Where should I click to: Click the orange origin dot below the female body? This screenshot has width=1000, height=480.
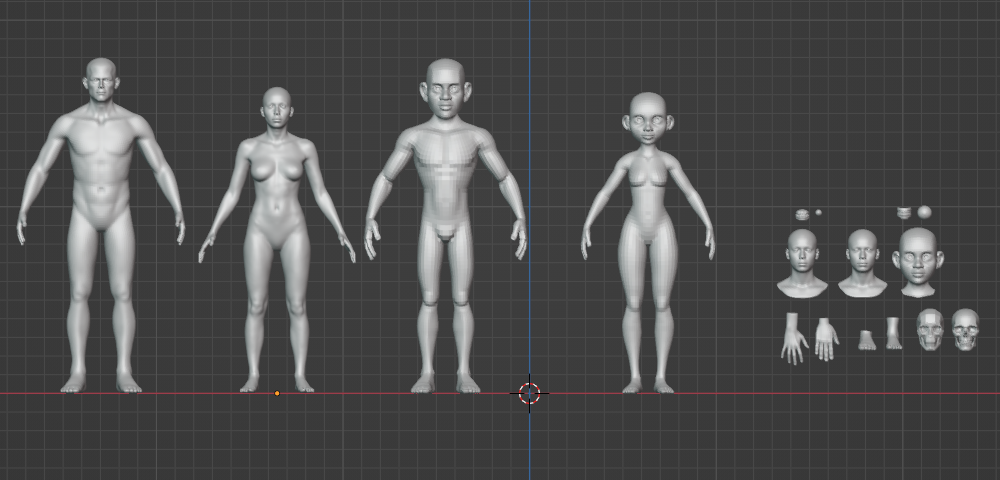277,393
